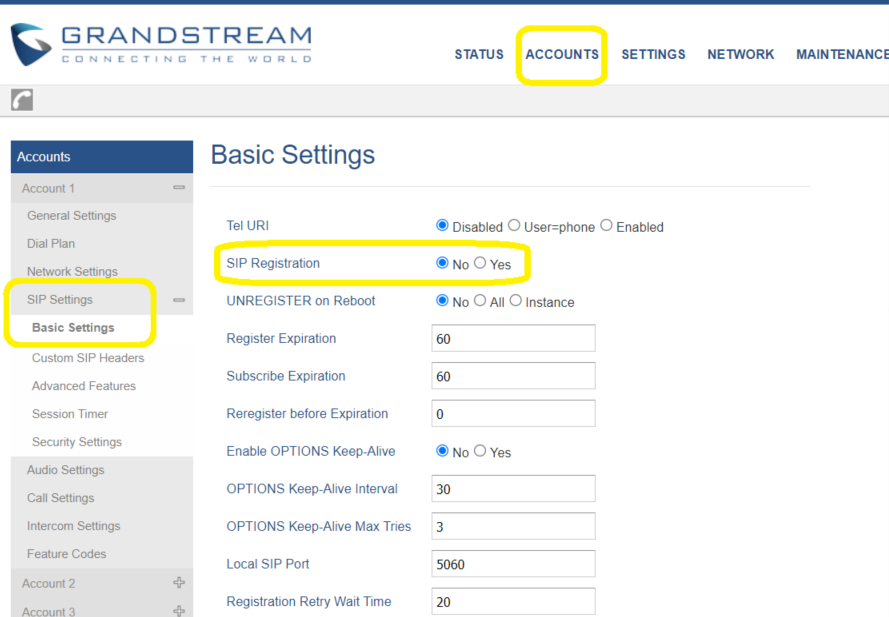Click the Local SIP Port field

pyautogui.click(x=514, y=564)
